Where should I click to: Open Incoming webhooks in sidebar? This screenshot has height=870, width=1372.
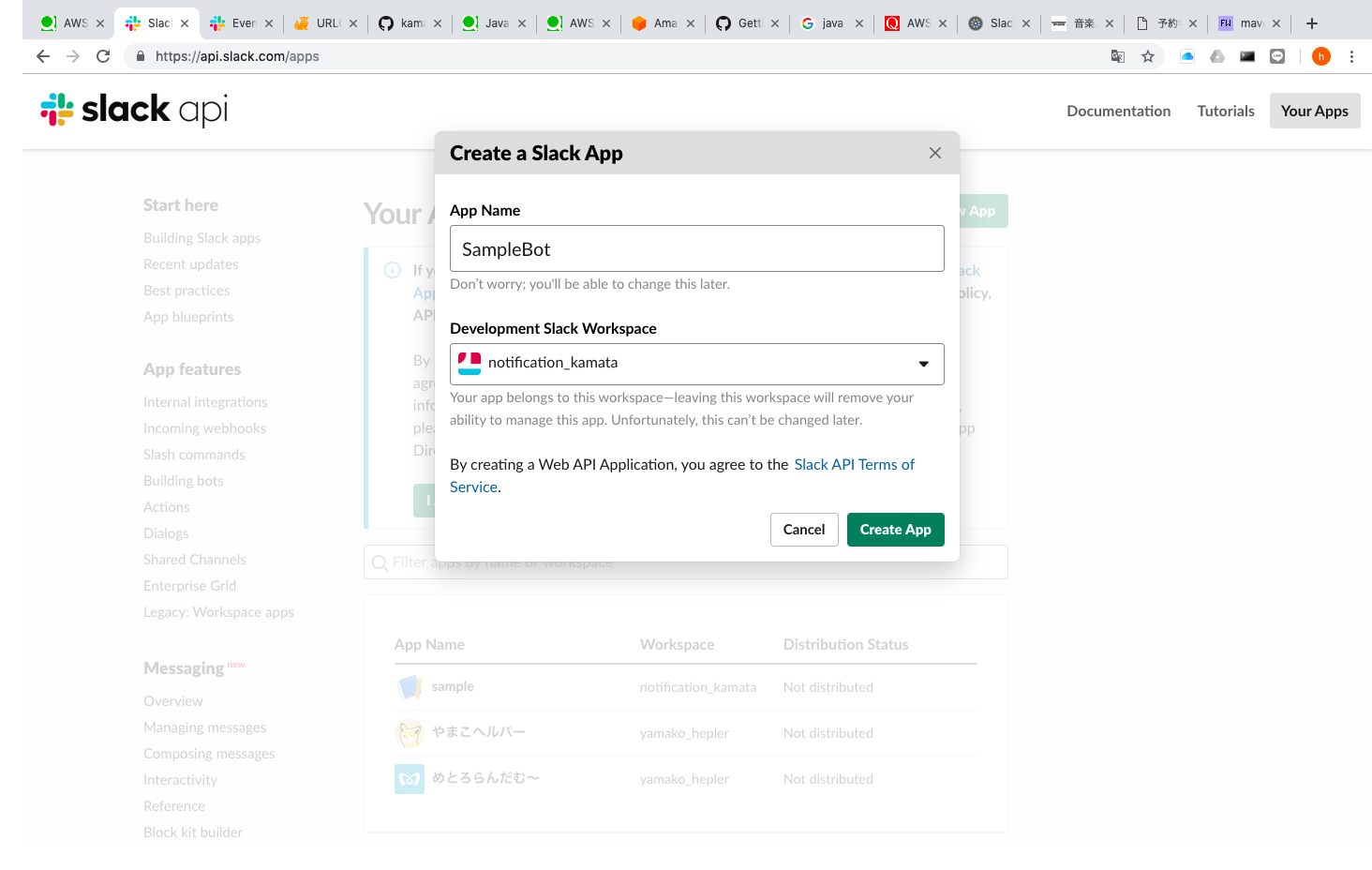pos(204,428)
